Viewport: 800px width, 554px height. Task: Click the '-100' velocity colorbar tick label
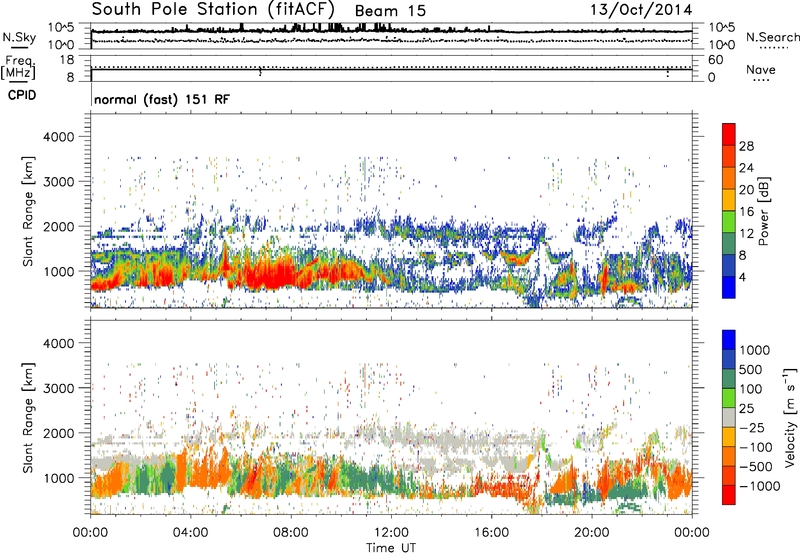point(756,447)
